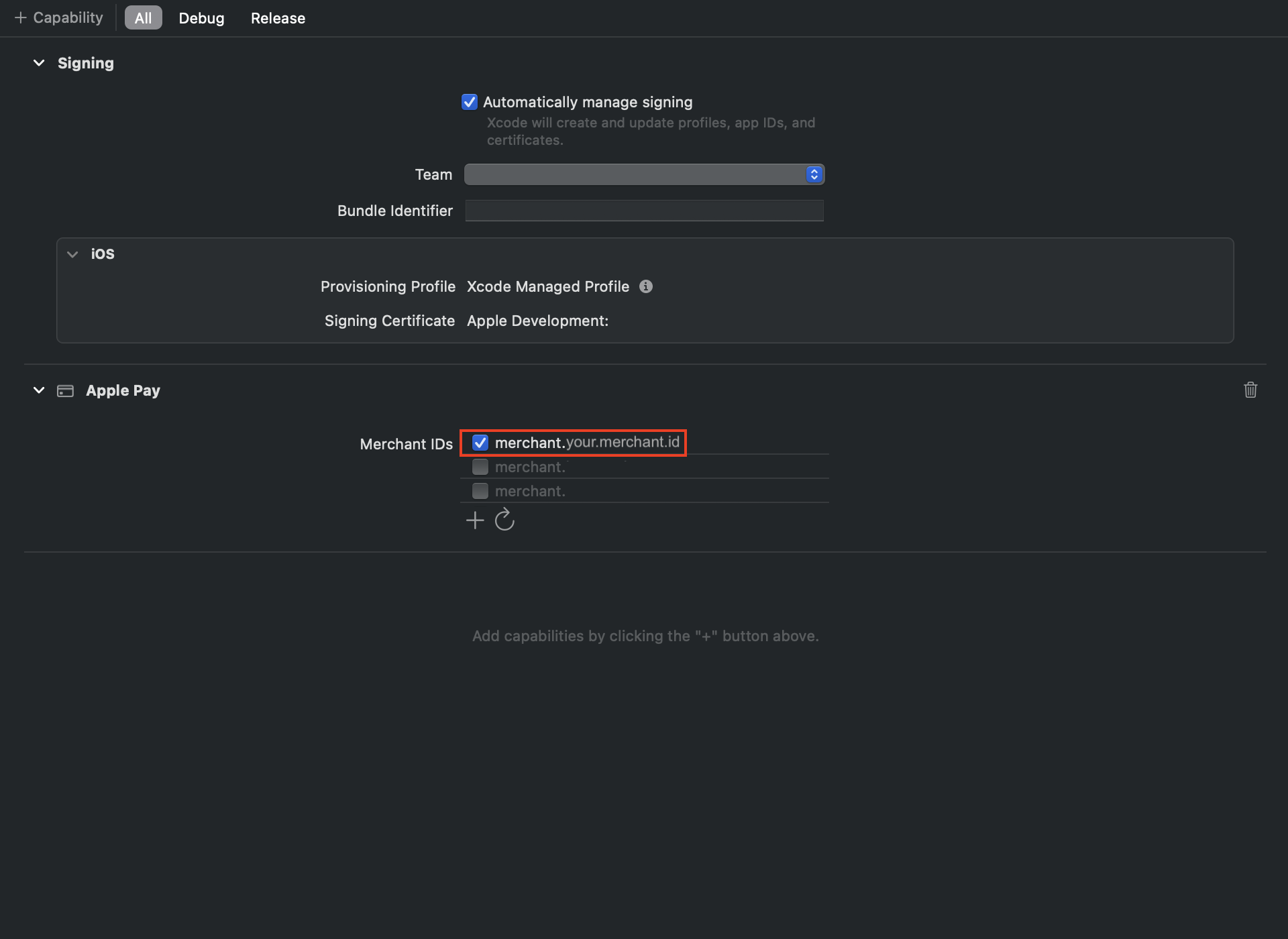
Task: Click the Apple Pay card icon
Action: (x=65, y=390)
